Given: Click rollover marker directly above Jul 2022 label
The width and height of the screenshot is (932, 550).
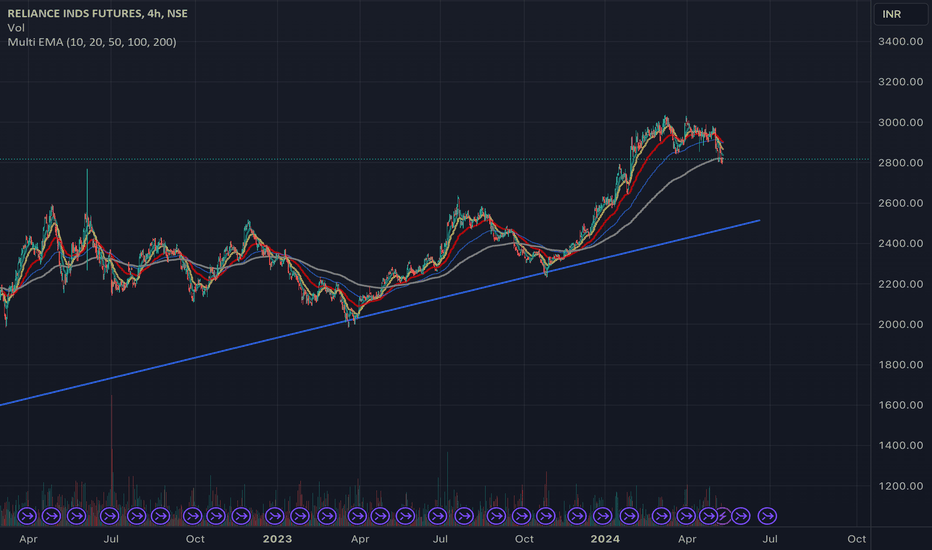Looking at the screenshot, I should tap(110, 516).
